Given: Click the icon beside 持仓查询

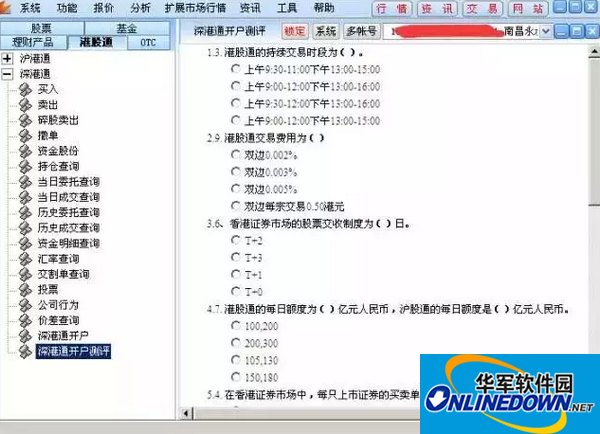Looking at the screenshot, I should tap(25, 166).
